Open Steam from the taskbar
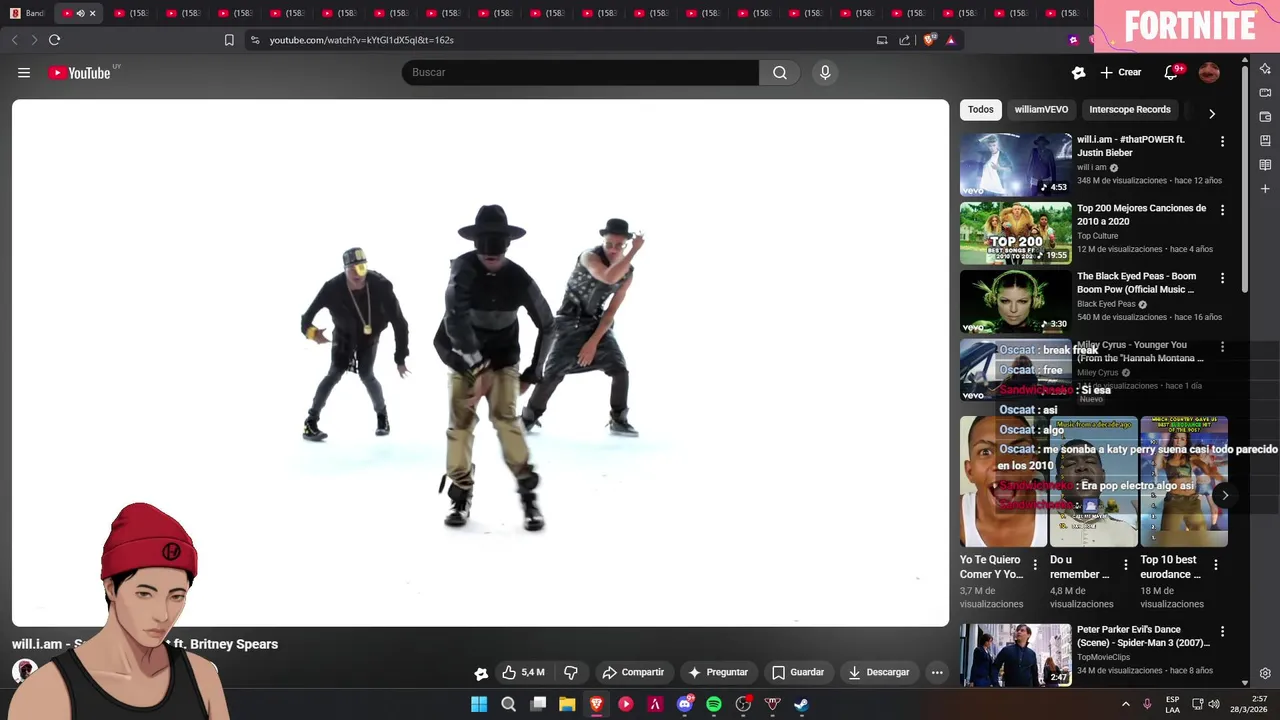Screen dimensions: 1280x720 (801, 704)
